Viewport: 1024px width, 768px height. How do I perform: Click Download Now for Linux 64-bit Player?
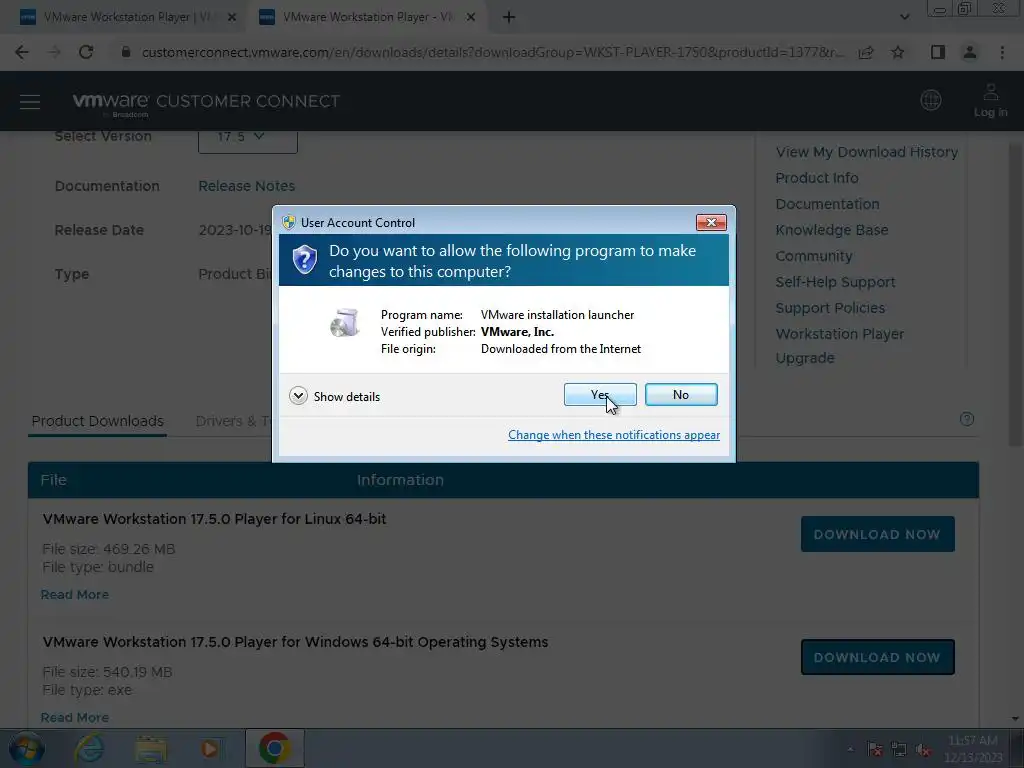[x=878, y=534]
